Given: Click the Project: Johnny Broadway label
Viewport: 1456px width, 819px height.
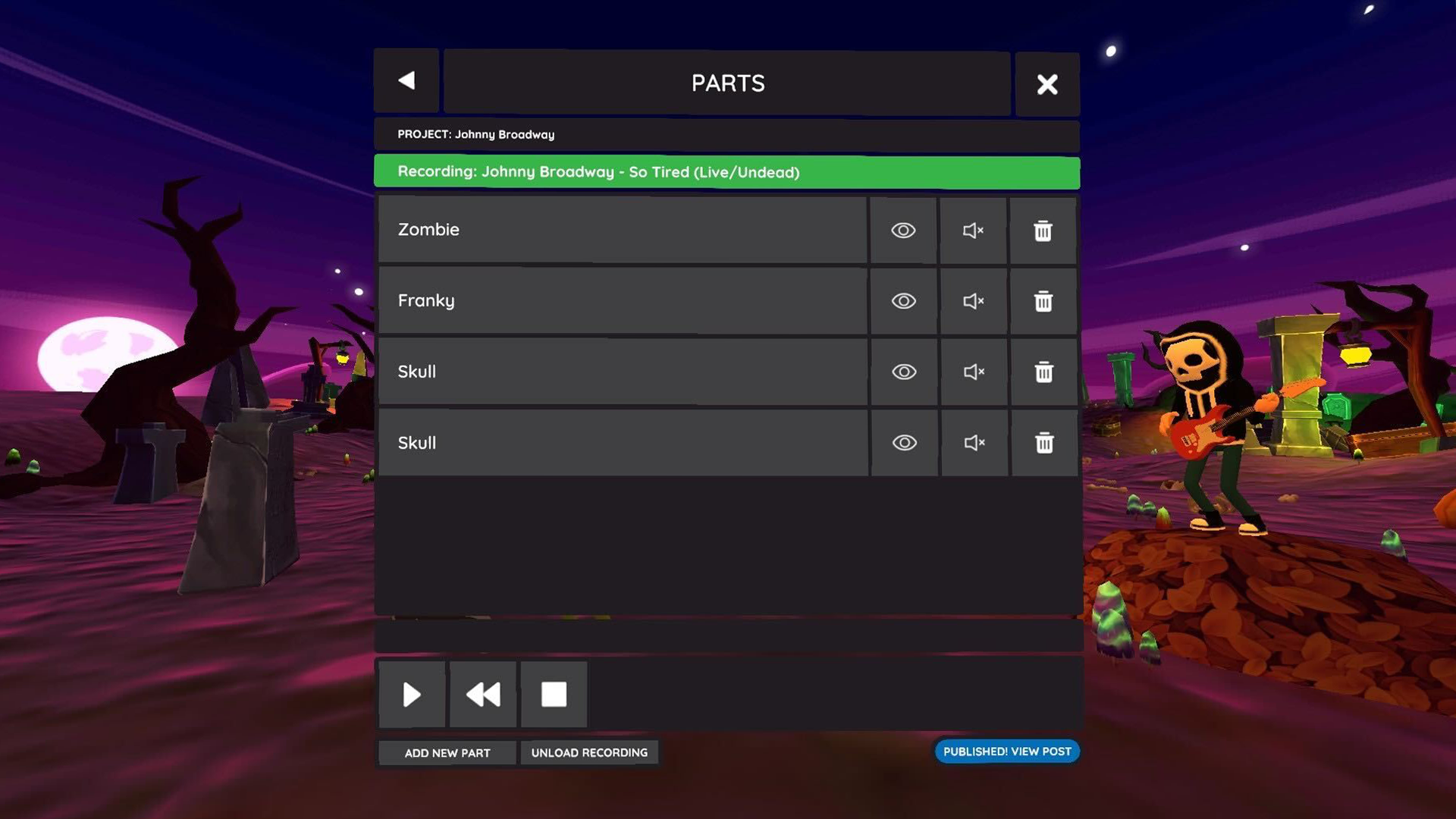Looking at the screenshot, I should [476, 134].
